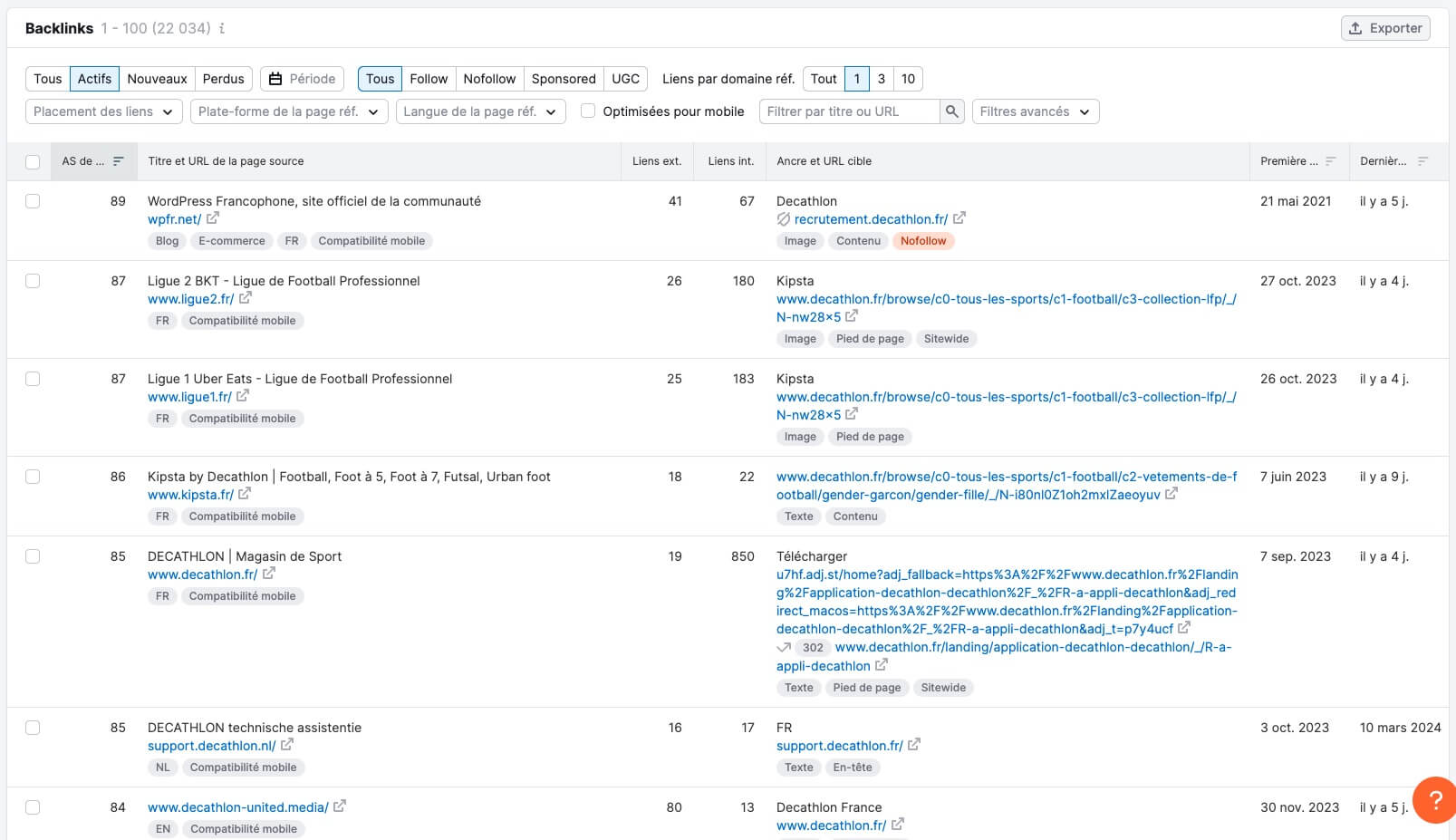Open Langue de la page réf. dropdown
The height and width of the screenshot is (840, 1456).
tap(481, 111)
